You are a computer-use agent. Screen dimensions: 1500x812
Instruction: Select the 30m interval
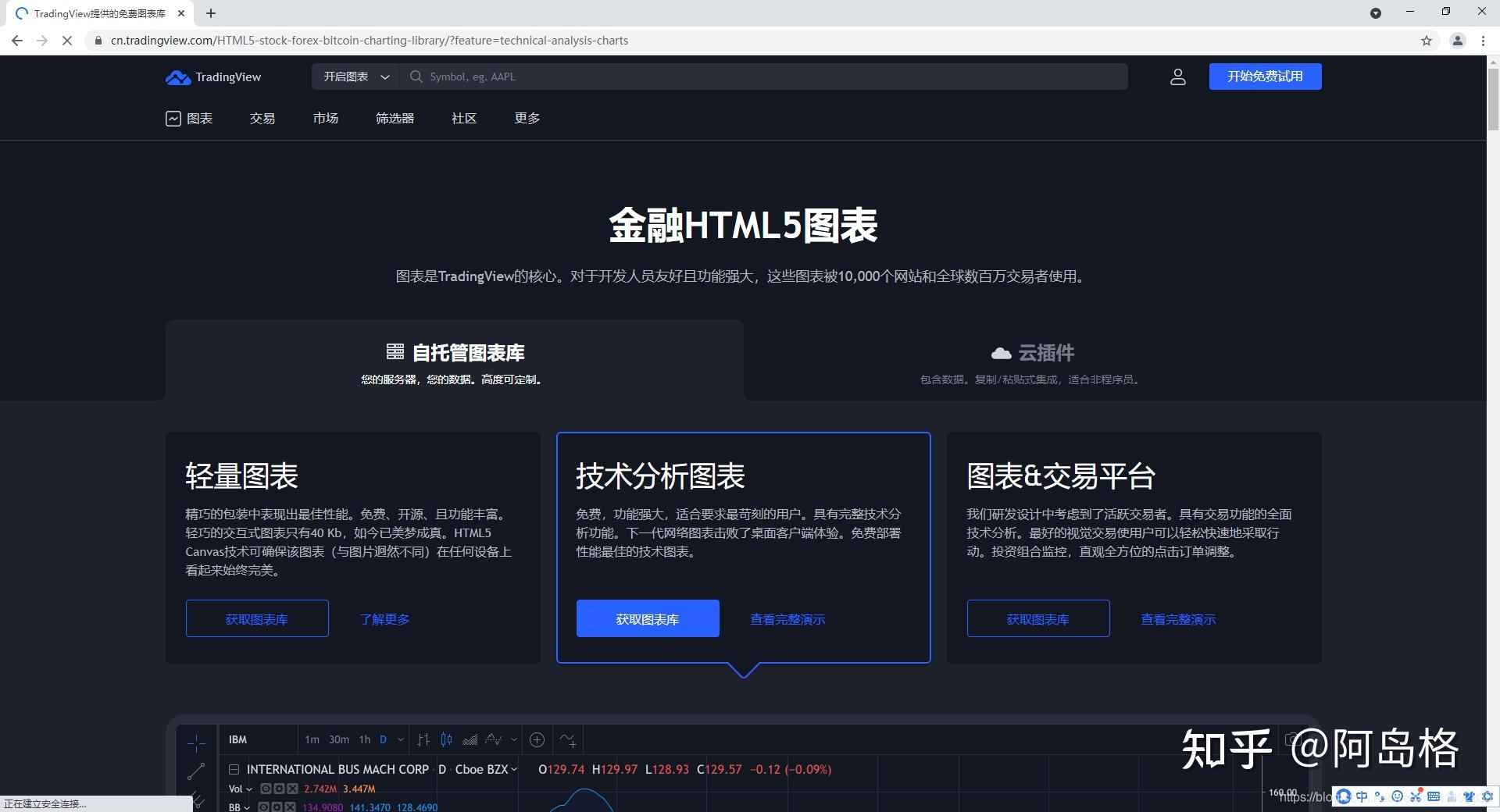pyautogui.click(x=339, y=739)
